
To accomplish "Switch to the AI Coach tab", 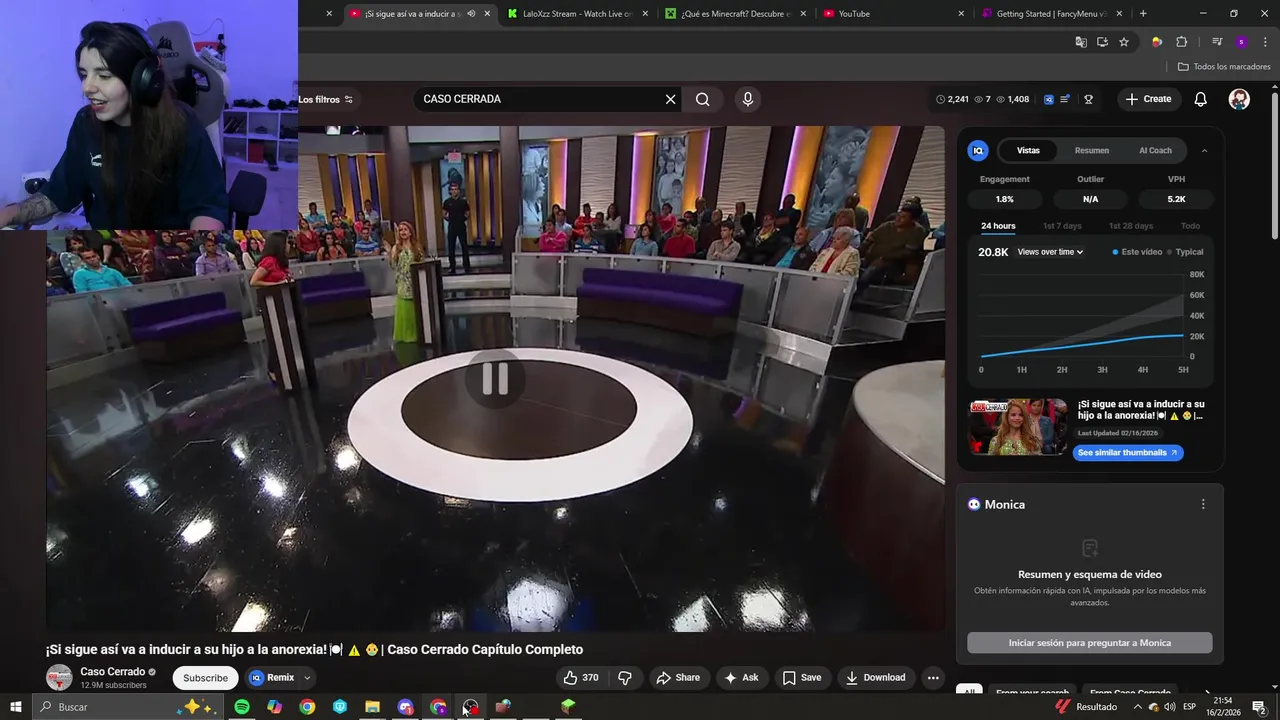I will 1155,150.
